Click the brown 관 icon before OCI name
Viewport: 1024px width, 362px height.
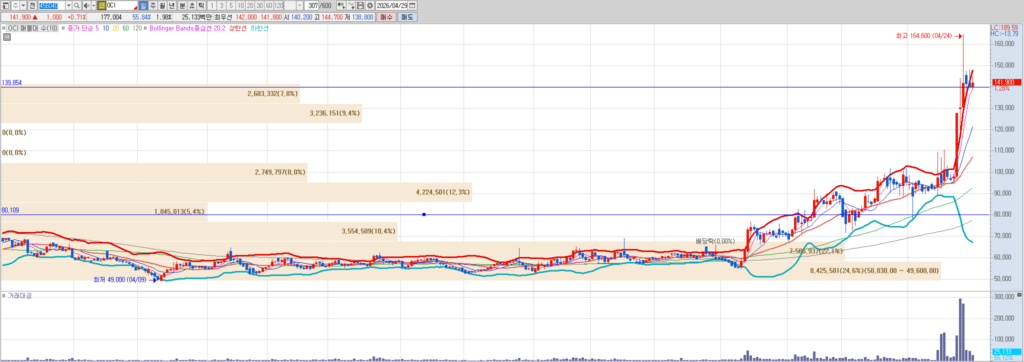click(x=101, y=6)
